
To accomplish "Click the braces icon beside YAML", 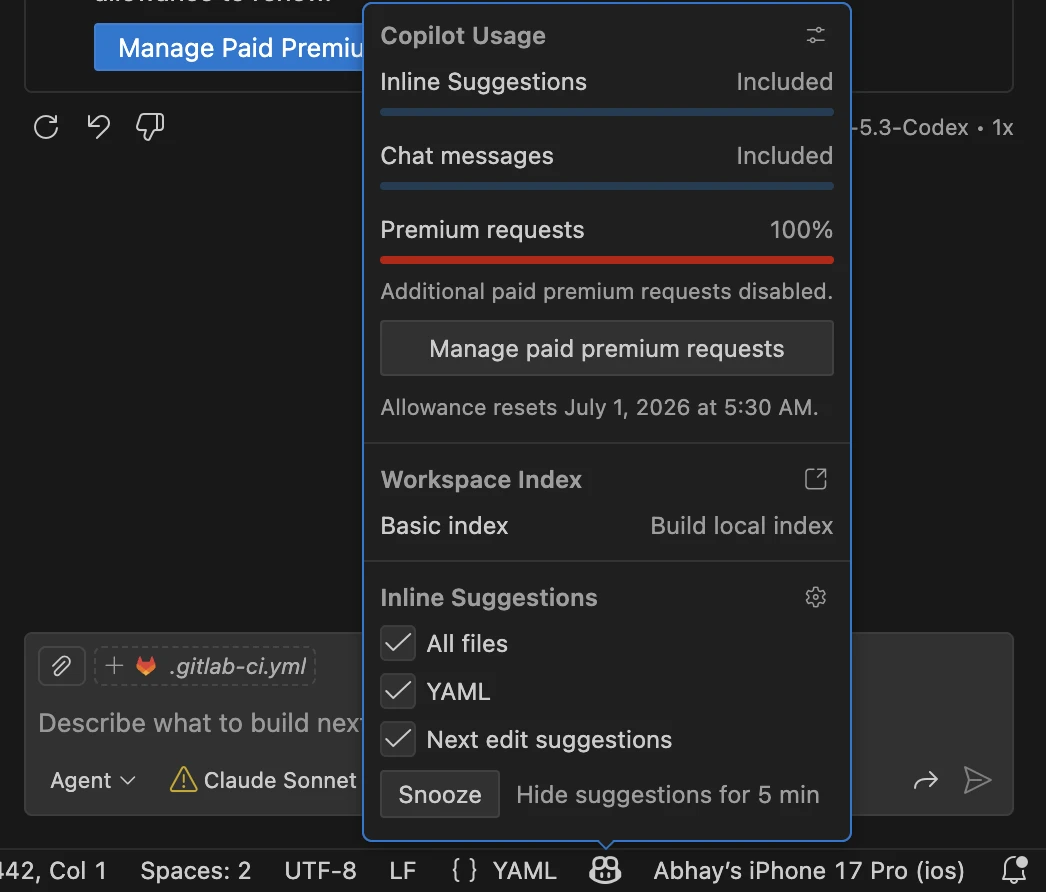I will [464, 871].
